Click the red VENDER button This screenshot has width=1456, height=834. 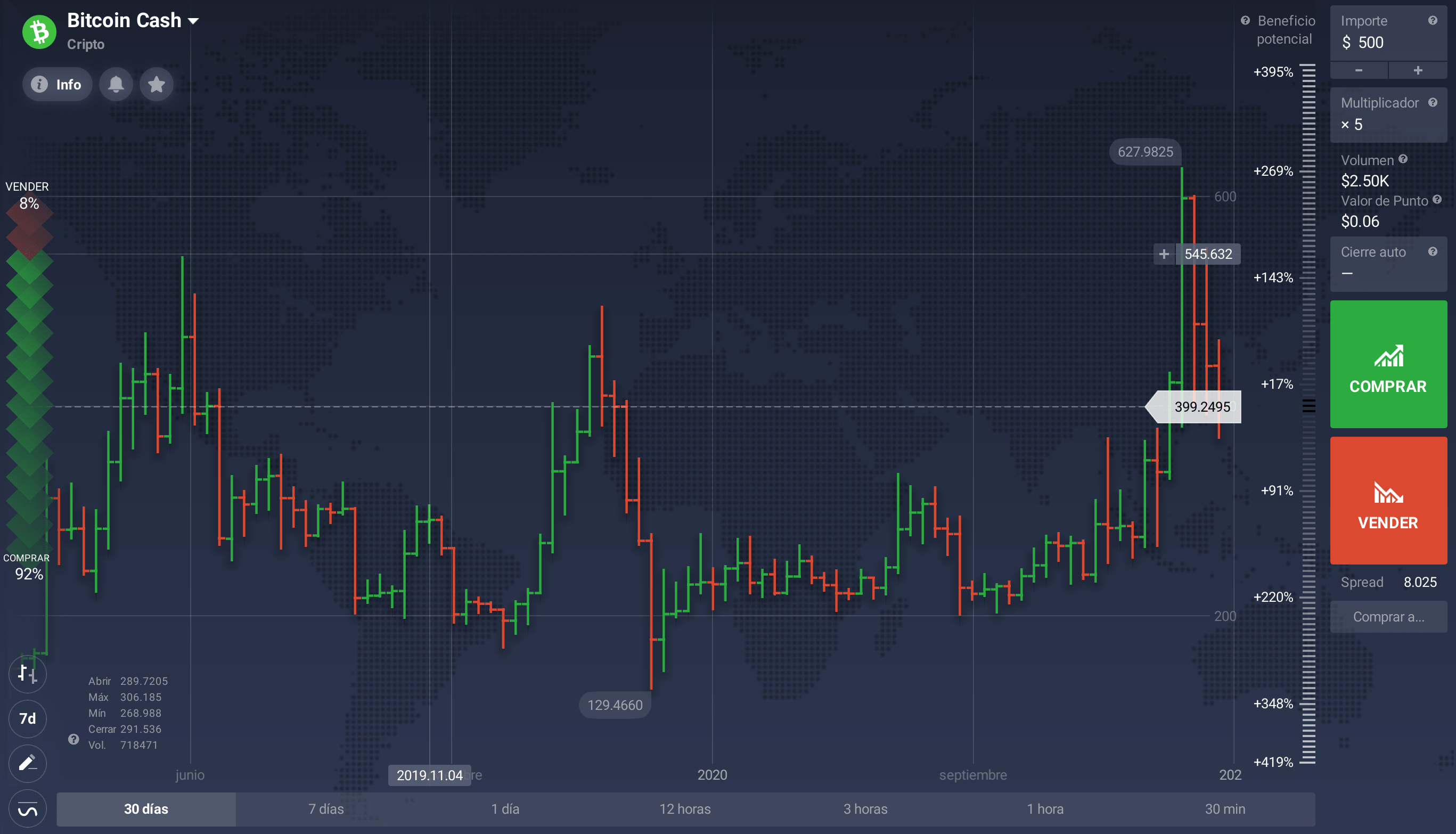tap(1388, 500)
